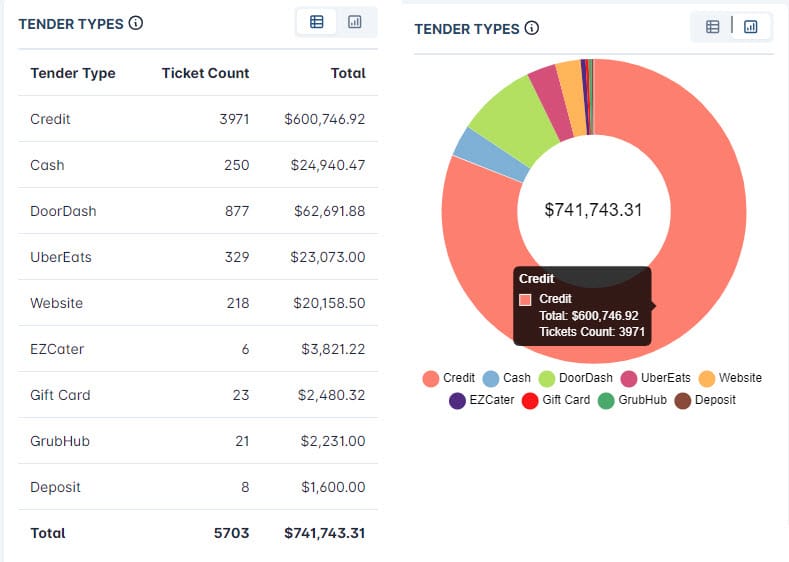Viewport: 789px width, 562px height.
Task: Hide Cash series via legend entry
Action: (506, 378)
